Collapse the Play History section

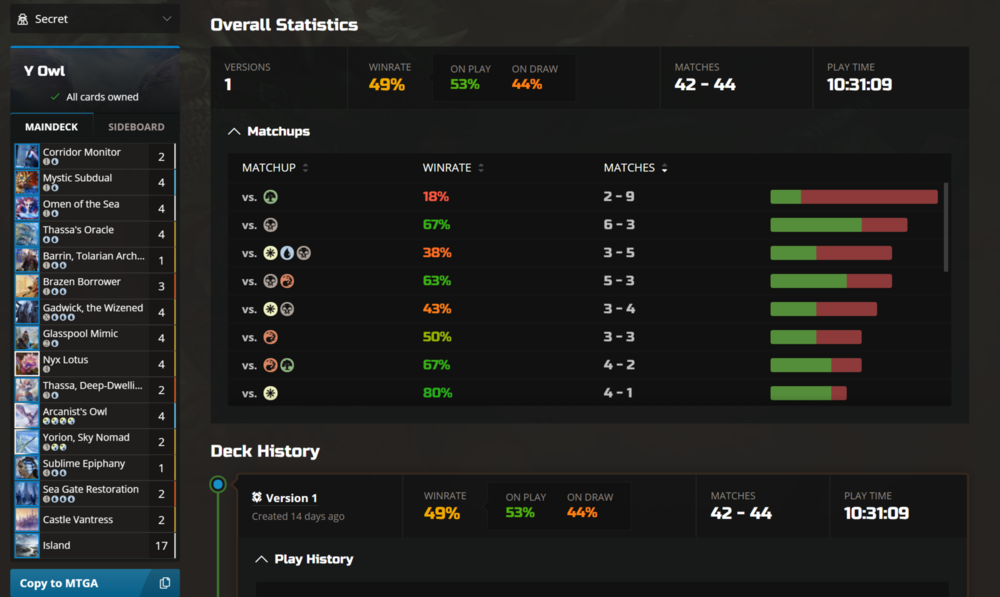coord(262,559)
